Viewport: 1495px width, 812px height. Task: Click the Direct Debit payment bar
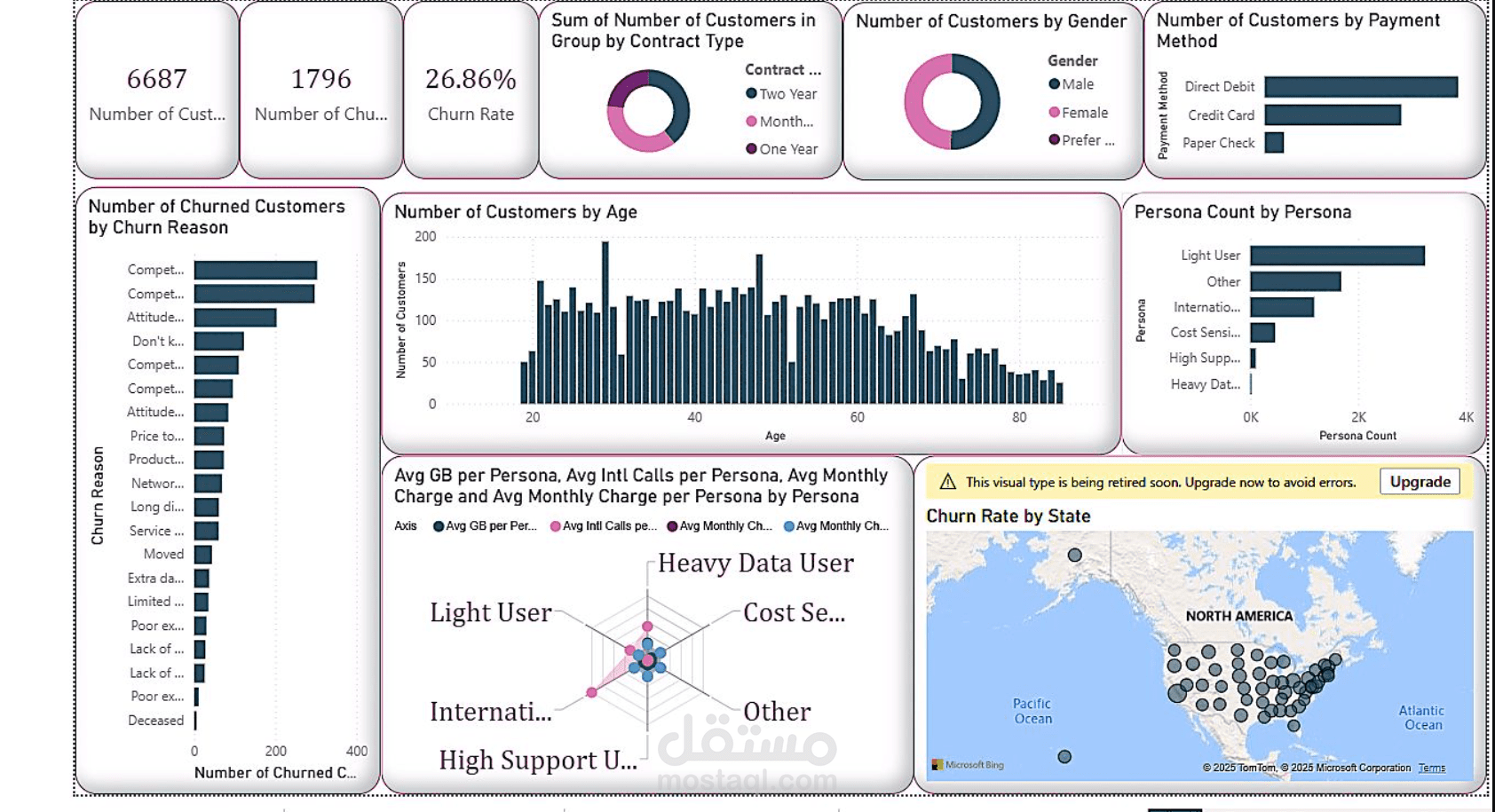click(1361, 86)
